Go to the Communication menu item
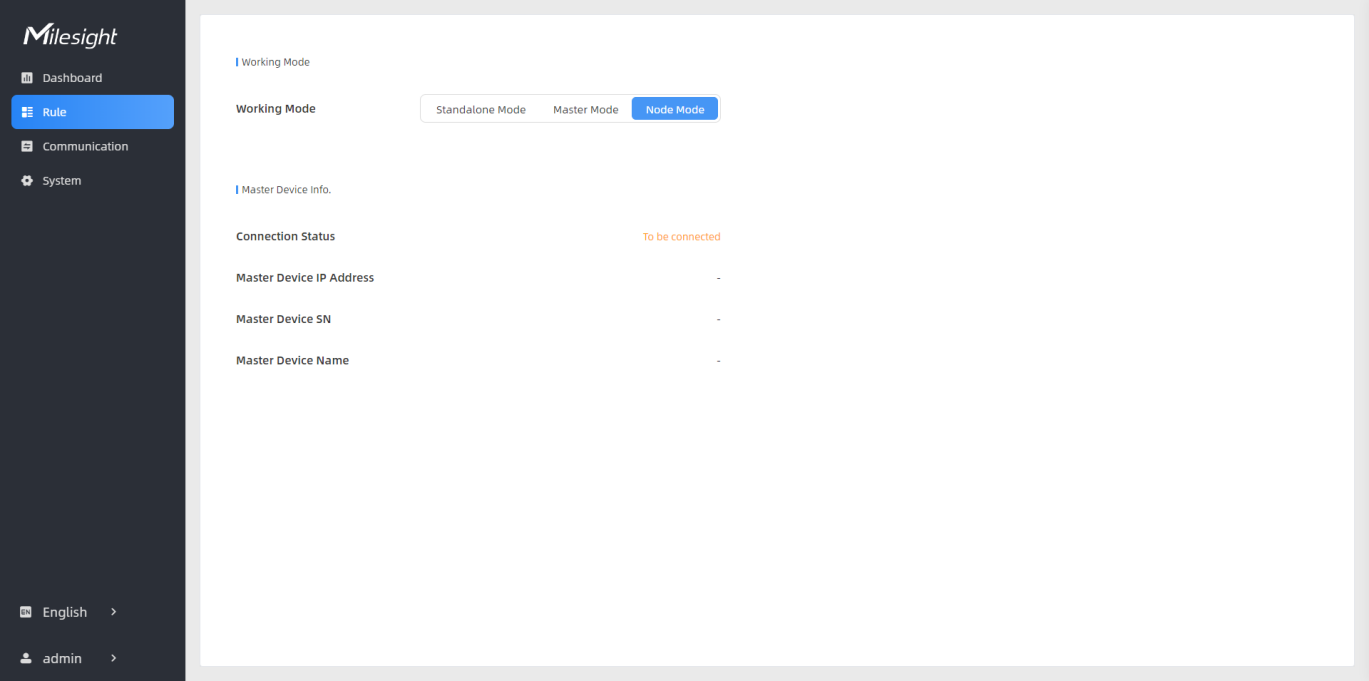Viewport: 1369px width, 681px height. (x=85, y=147)
